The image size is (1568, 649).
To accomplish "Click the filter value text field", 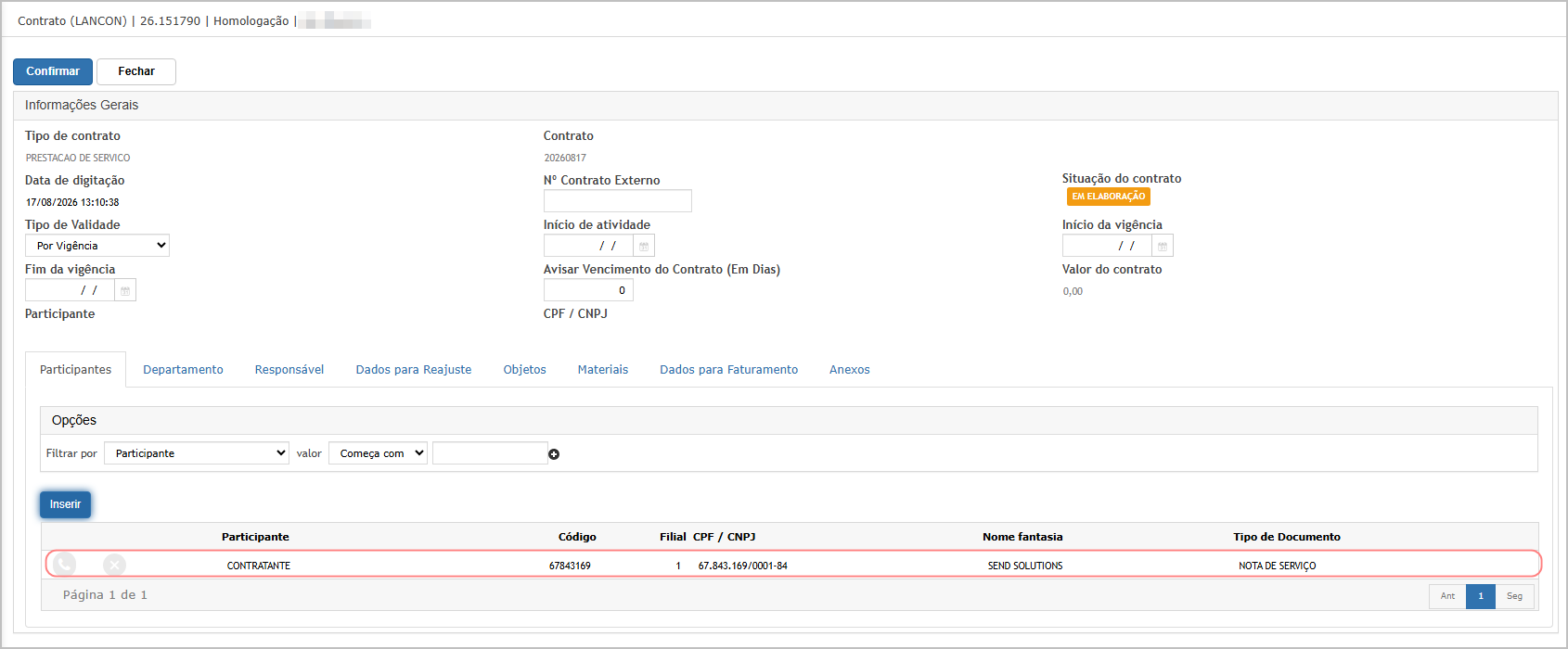I will pos(490,453).
